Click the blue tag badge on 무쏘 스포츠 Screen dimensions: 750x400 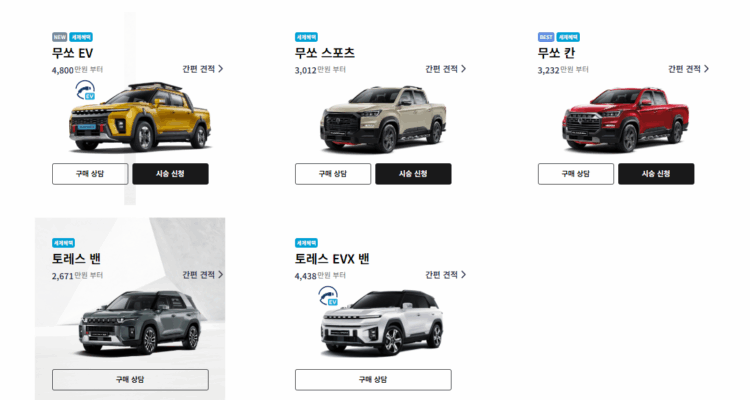click(306, 37)
